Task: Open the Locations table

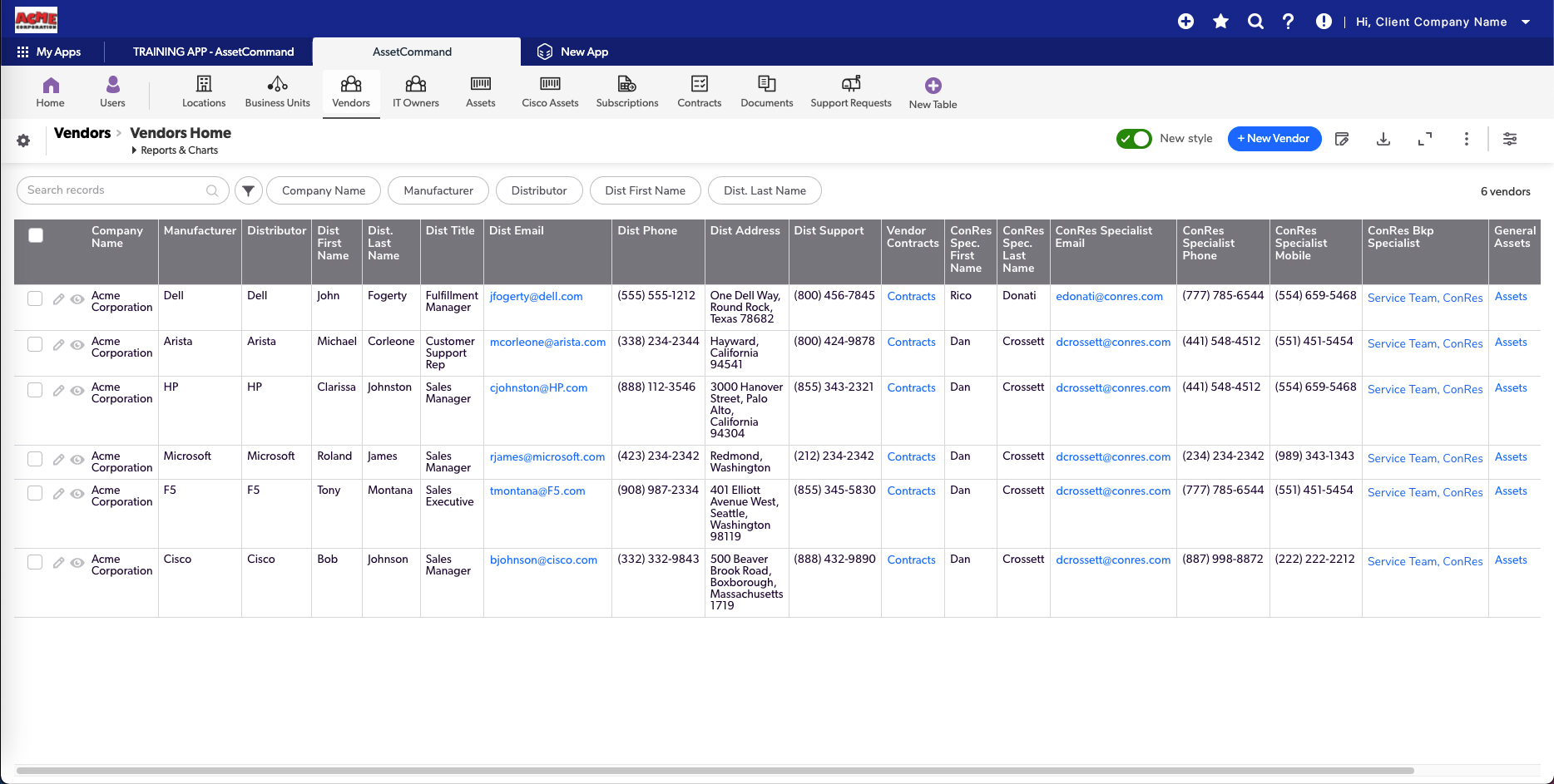Action: (204, 92)
